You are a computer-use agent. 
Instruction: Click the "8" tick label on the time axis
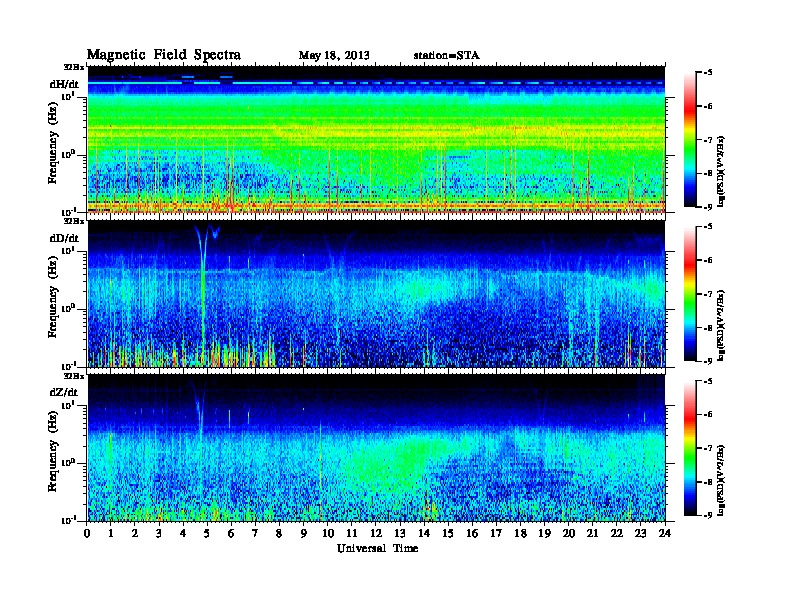click(x=279, y=533)
